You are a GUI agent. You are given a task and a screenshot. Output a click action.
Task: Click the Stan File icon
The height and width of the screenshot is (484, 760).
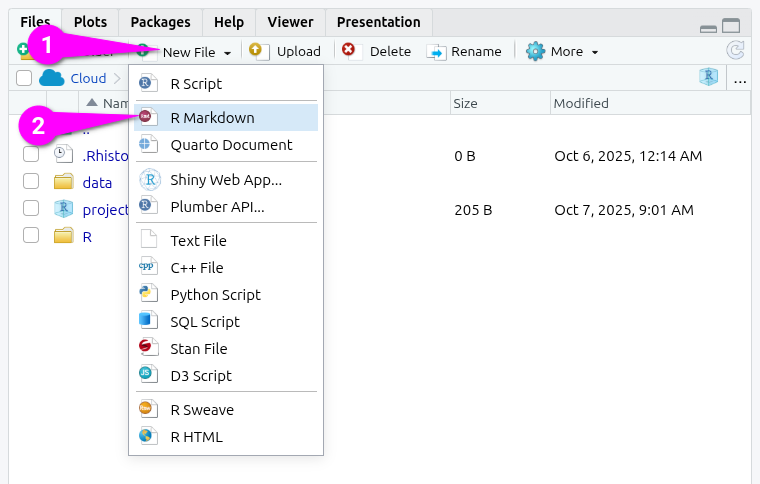pos(148,347)
